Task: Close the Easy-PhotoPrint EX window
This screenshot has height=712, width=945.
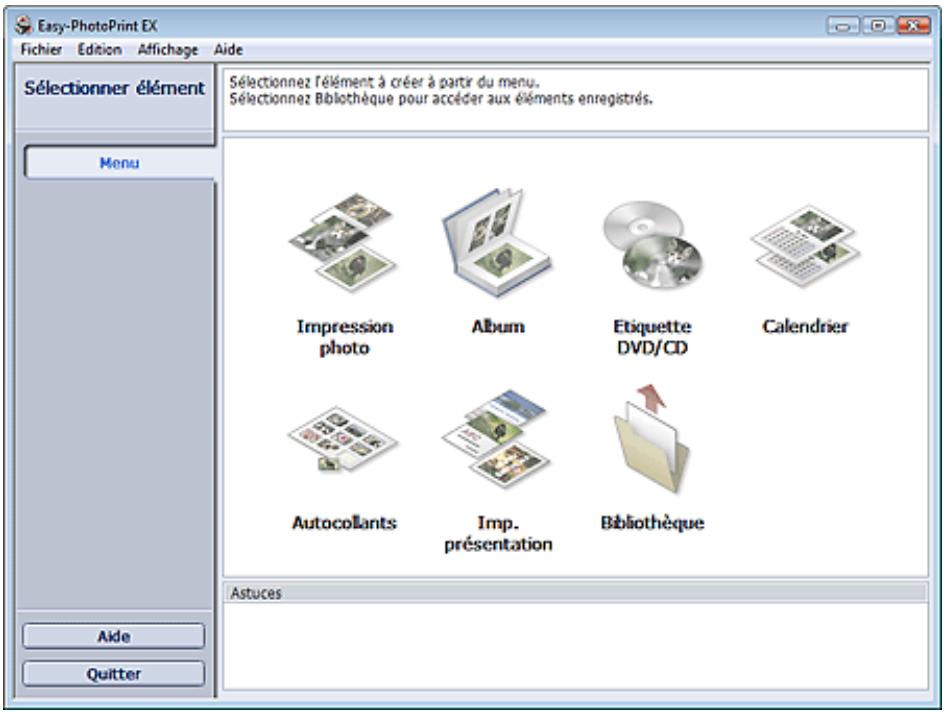Action: [x=914, y=26]
